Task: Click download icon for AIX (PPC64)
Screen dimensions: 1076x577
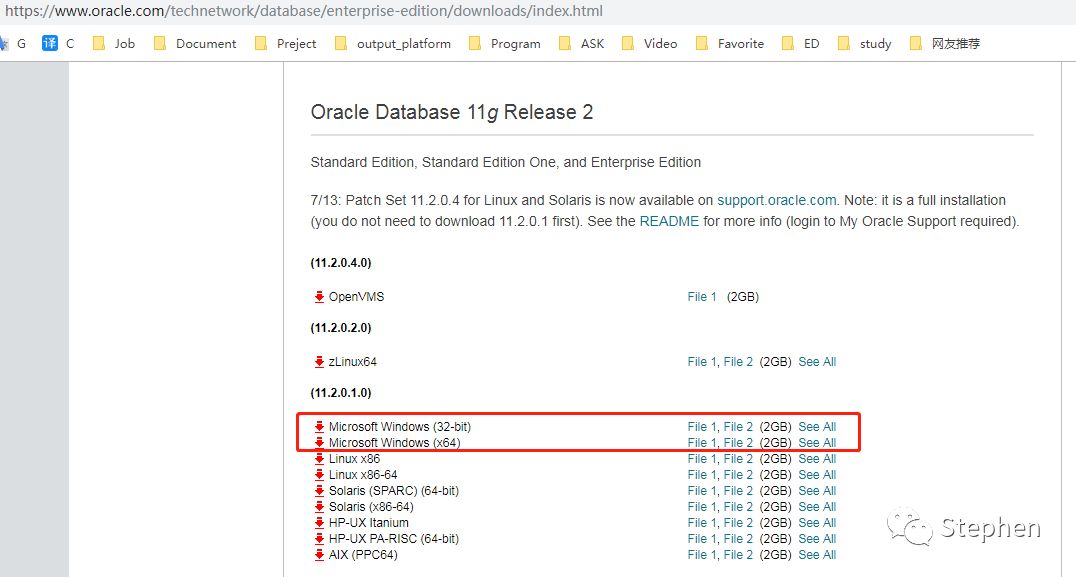Action: point(319,555)
